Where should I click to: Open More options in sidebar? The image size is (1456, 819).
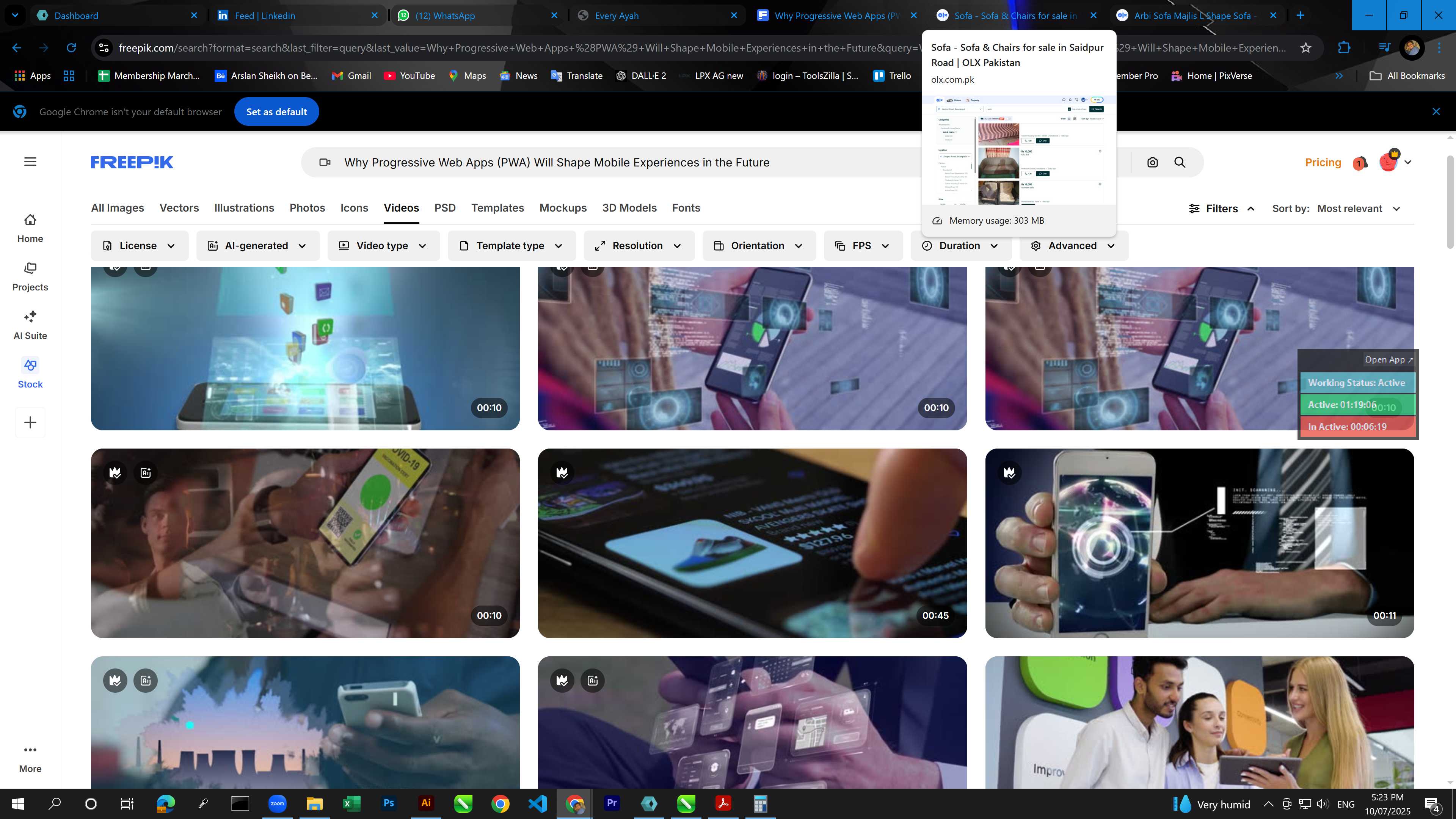click(x=30, y=759)
